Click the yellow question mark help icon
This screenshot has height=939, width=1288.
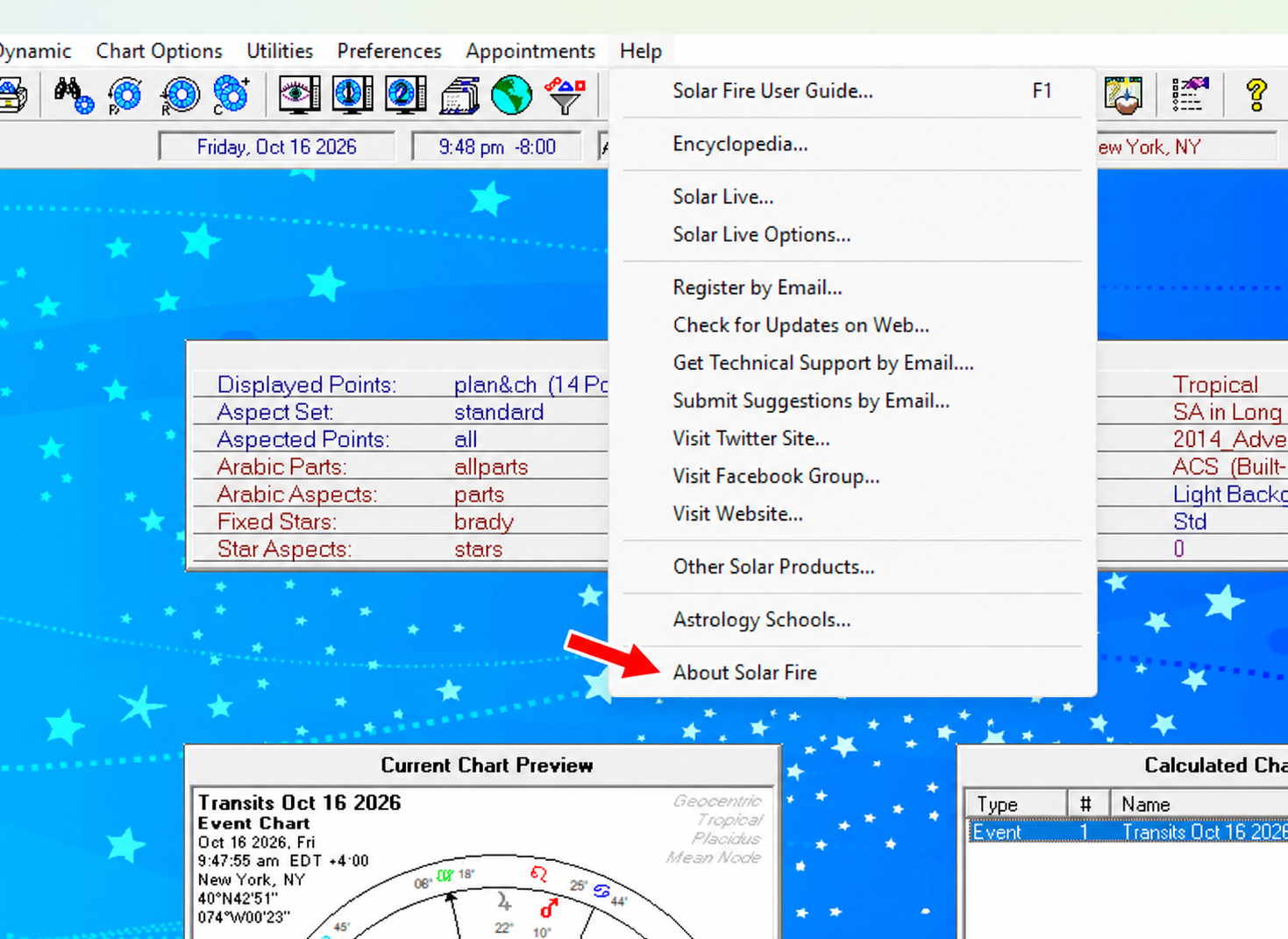click(1256, 95)
